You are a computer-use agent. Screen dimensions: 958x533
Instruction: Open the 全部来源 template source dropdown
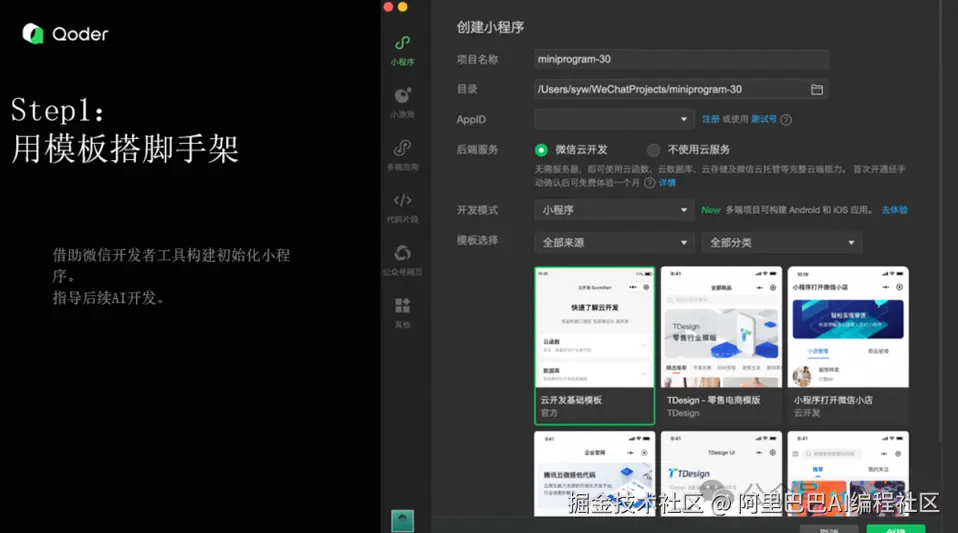click(614, 243)
